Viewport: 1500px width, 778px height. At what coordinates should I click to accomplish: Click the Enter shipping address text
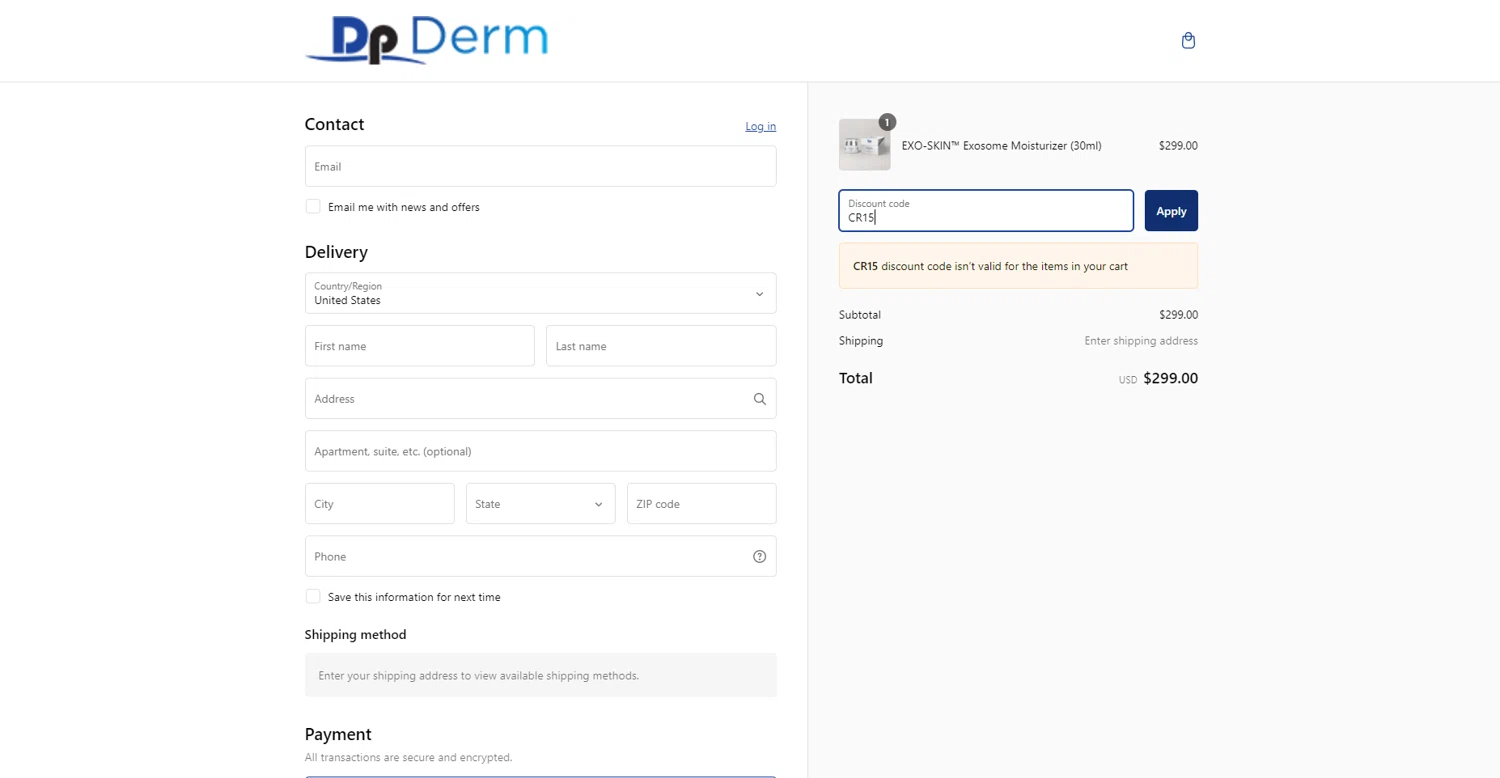pos(1141,341)
